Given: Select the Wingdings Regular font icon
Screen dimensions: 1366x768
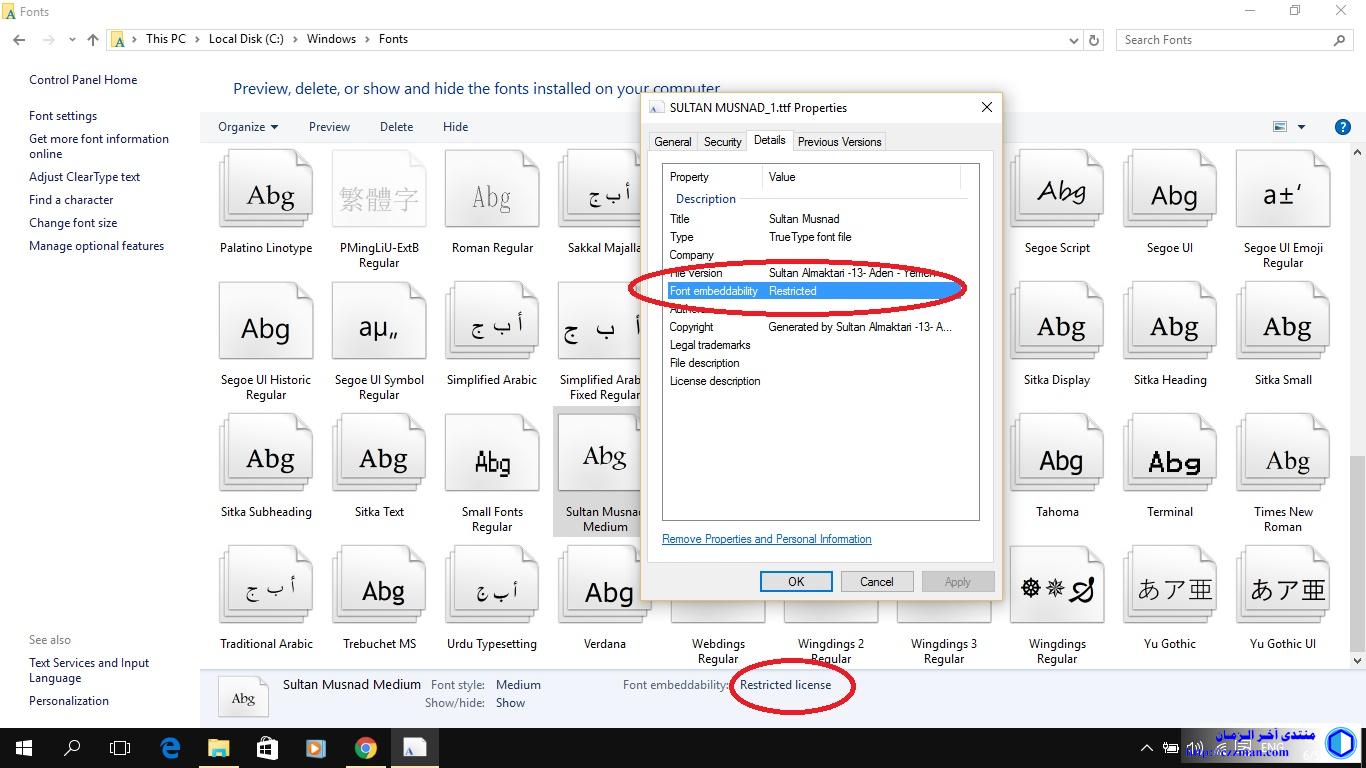Looking at the screenshot, I should point(1057,589).
